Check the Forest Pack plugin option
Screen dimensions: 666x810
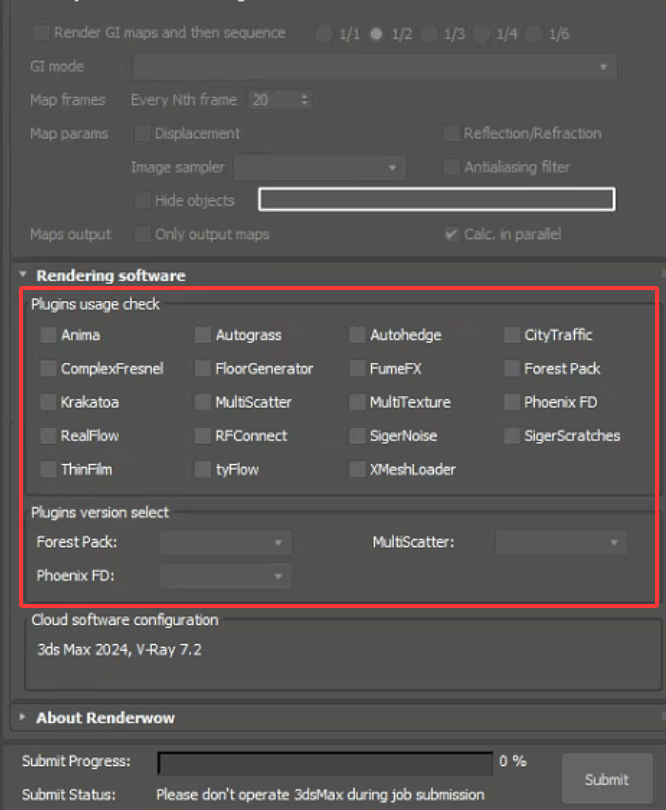510,369
